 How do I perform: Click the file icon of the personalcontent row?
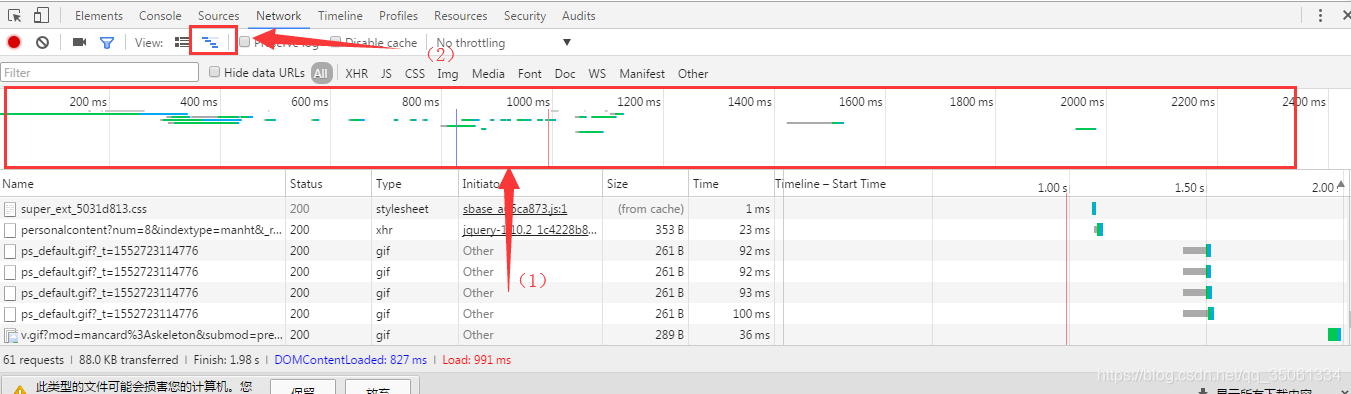pos(10,230)
